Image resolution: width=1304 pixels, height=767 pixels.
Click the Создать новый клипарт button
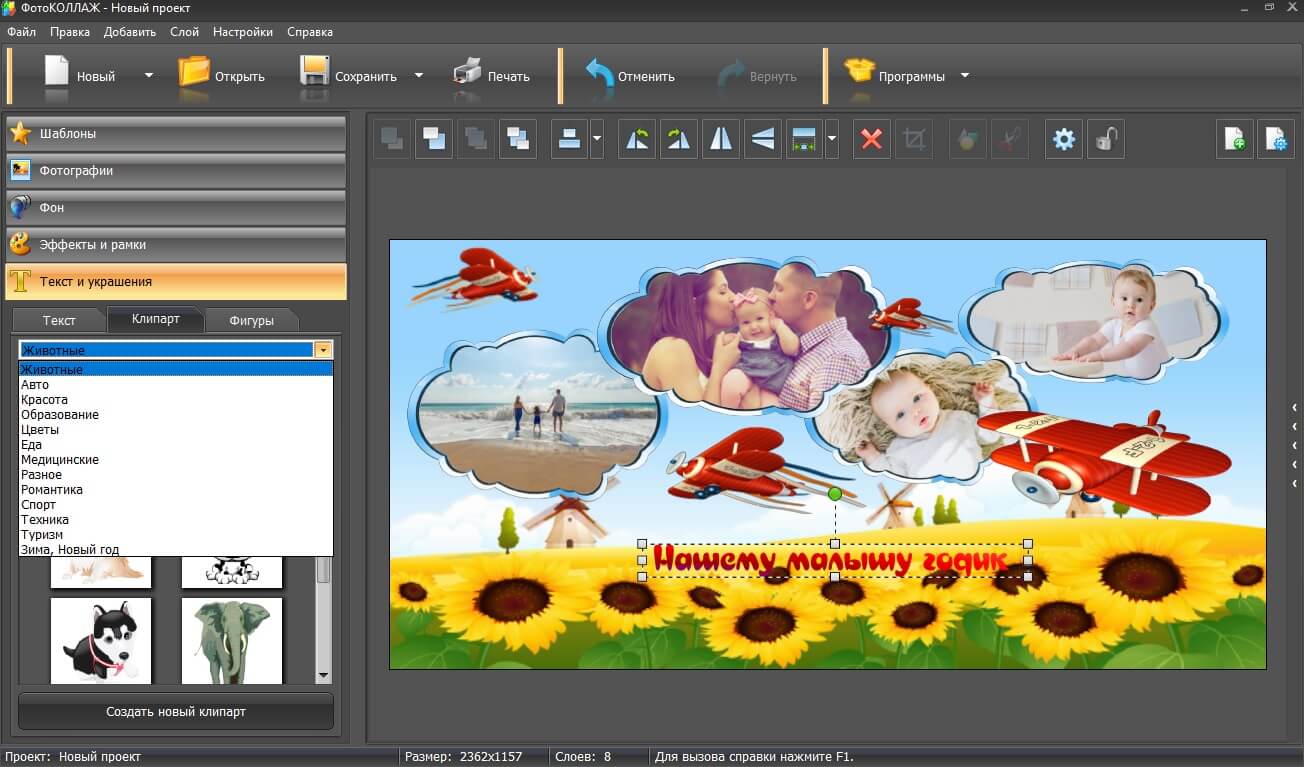[x=176, y=712]
